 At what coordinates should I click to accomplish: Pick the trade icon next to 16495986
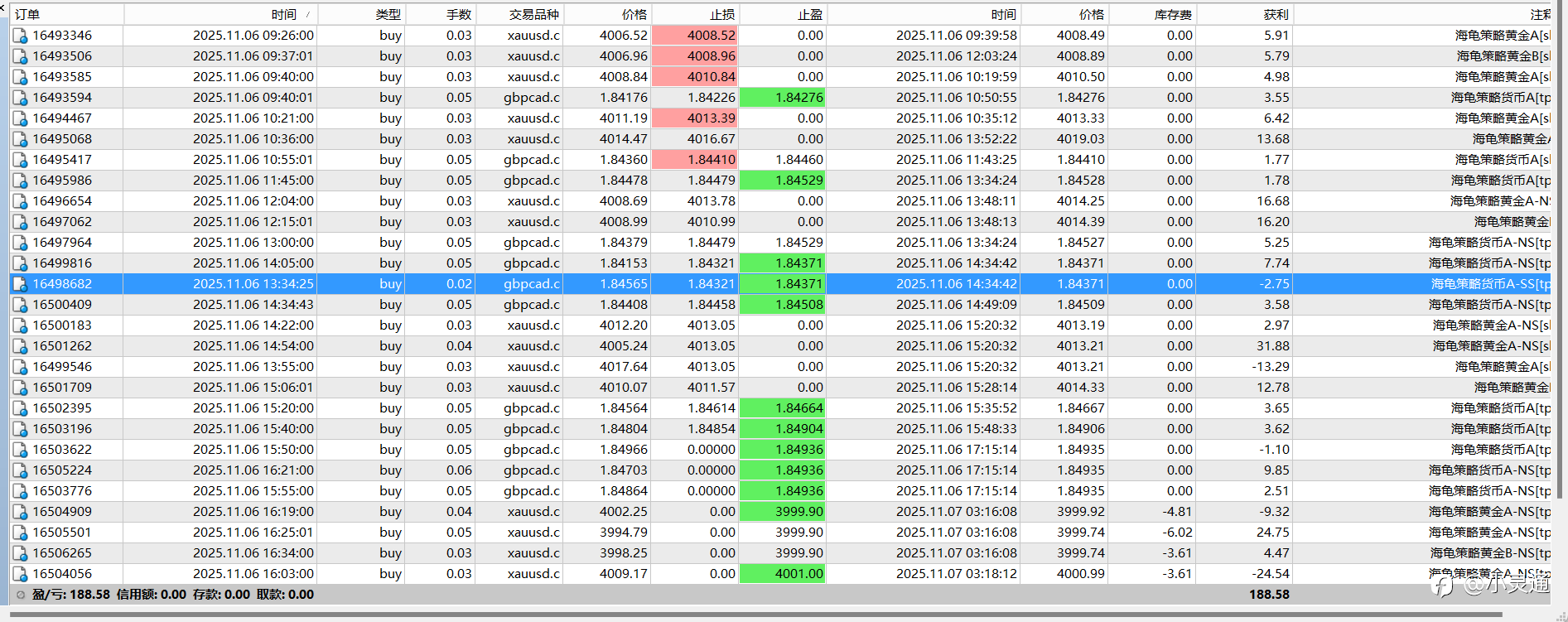tap(20, 181)
